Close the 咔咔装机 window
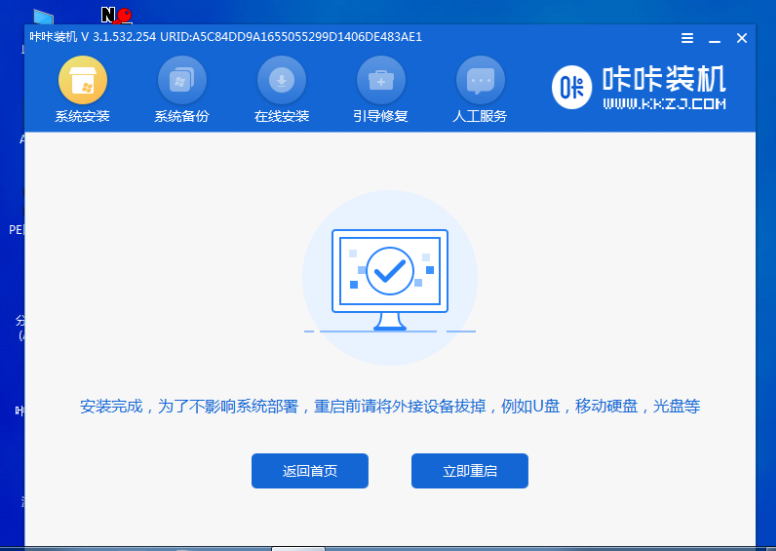This screenshot has height=551, width=776. [x=742, y=38]
